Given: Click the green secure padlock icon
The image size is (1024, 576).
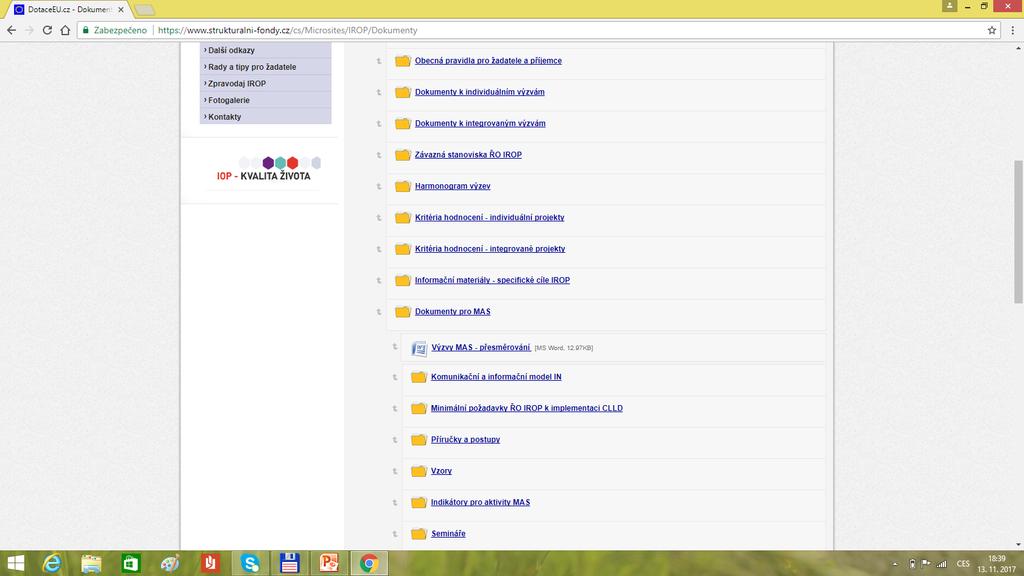Looking at the screenshot, I should 86,30.
